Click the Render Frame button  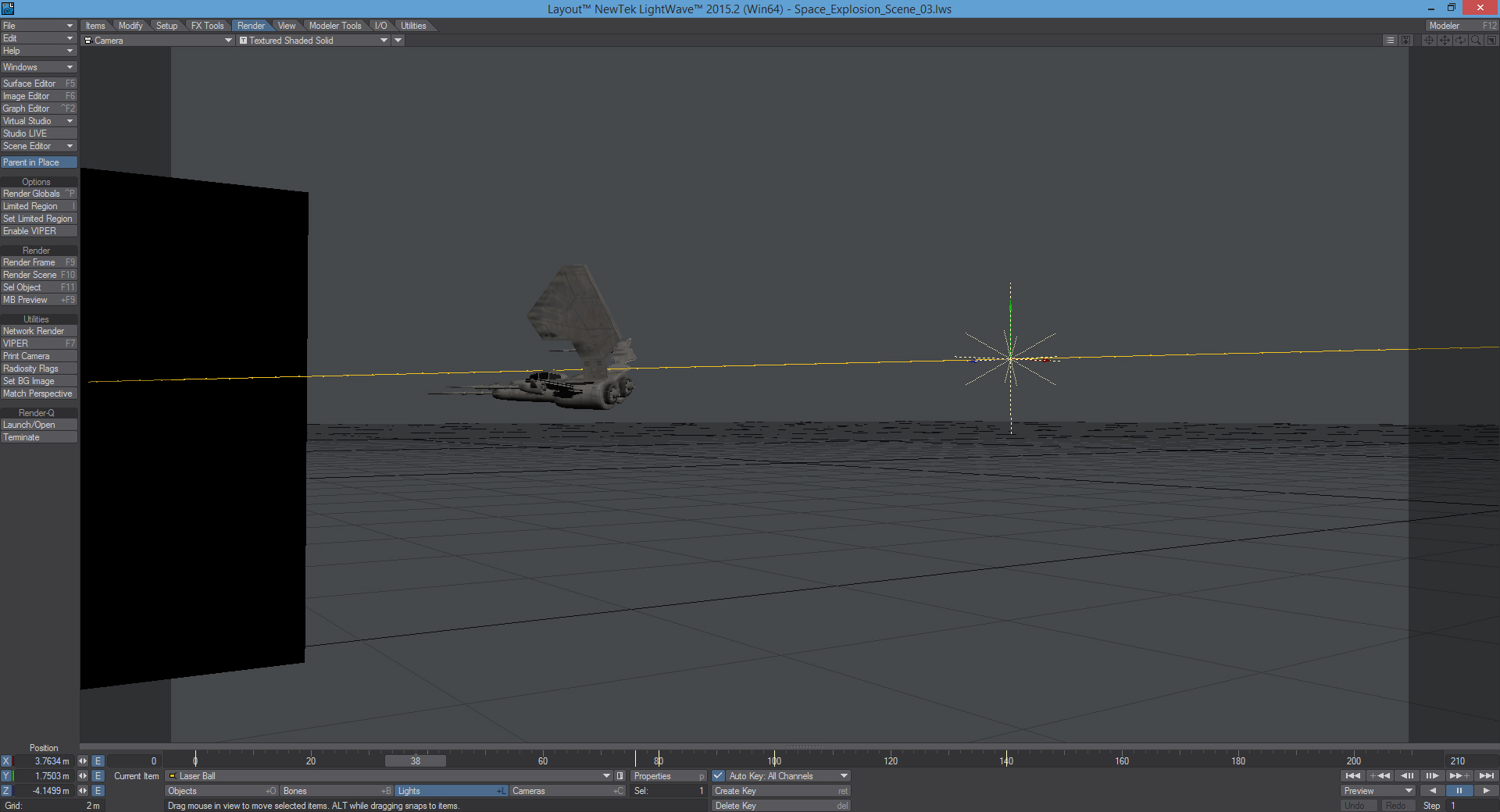pyautogui.click(x=38, y=262)
